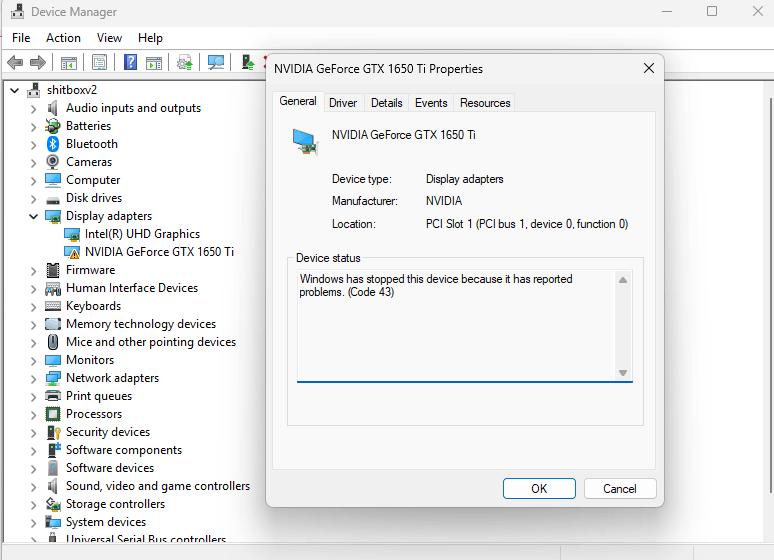Click the Keyboards category icon

click(53, 306)
